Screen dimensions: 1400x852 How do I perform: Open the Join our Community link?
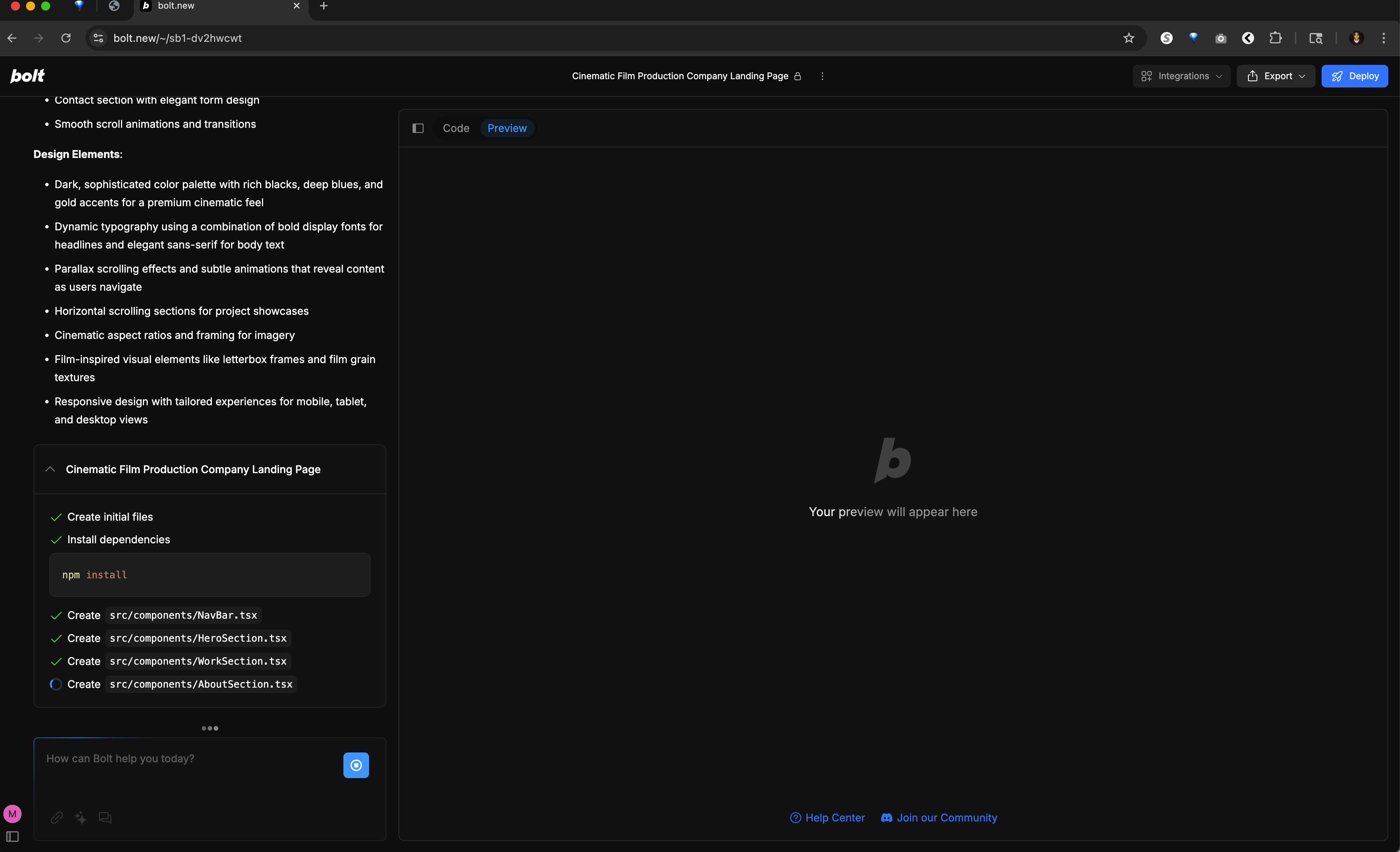[x=939, y=818]
